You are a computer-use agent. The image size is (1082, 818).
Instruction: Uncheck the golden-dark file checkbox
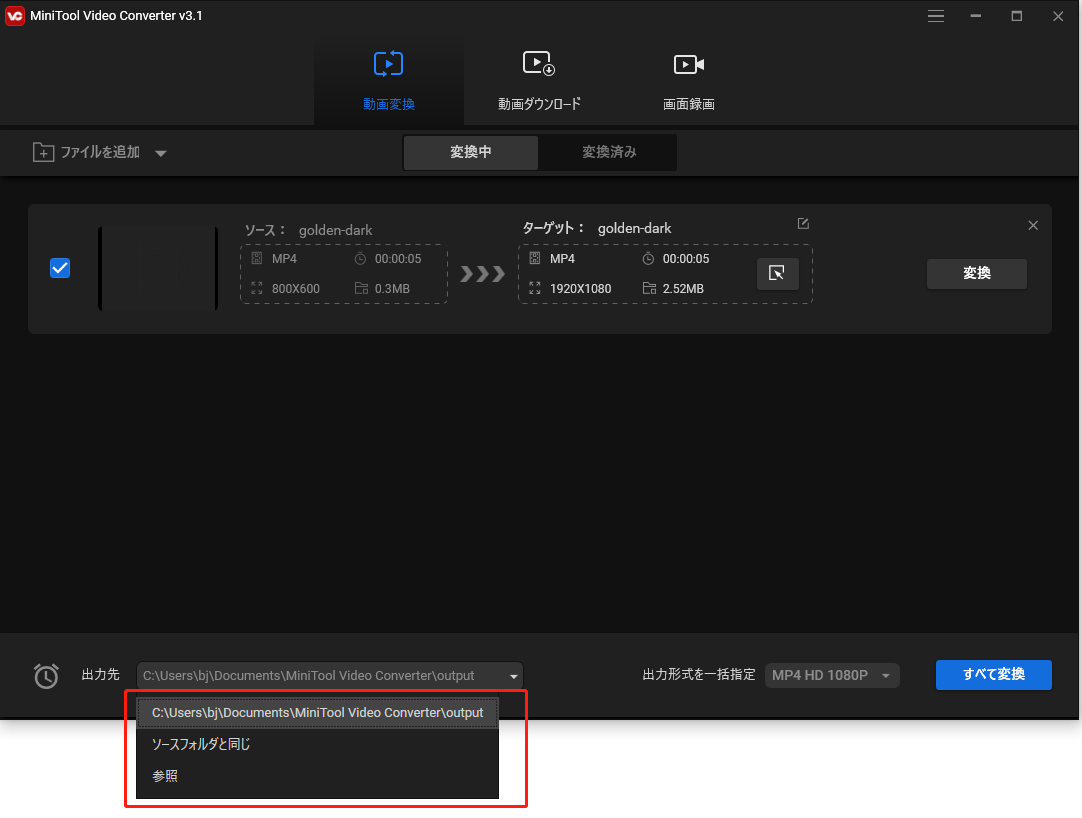point(60,268)
